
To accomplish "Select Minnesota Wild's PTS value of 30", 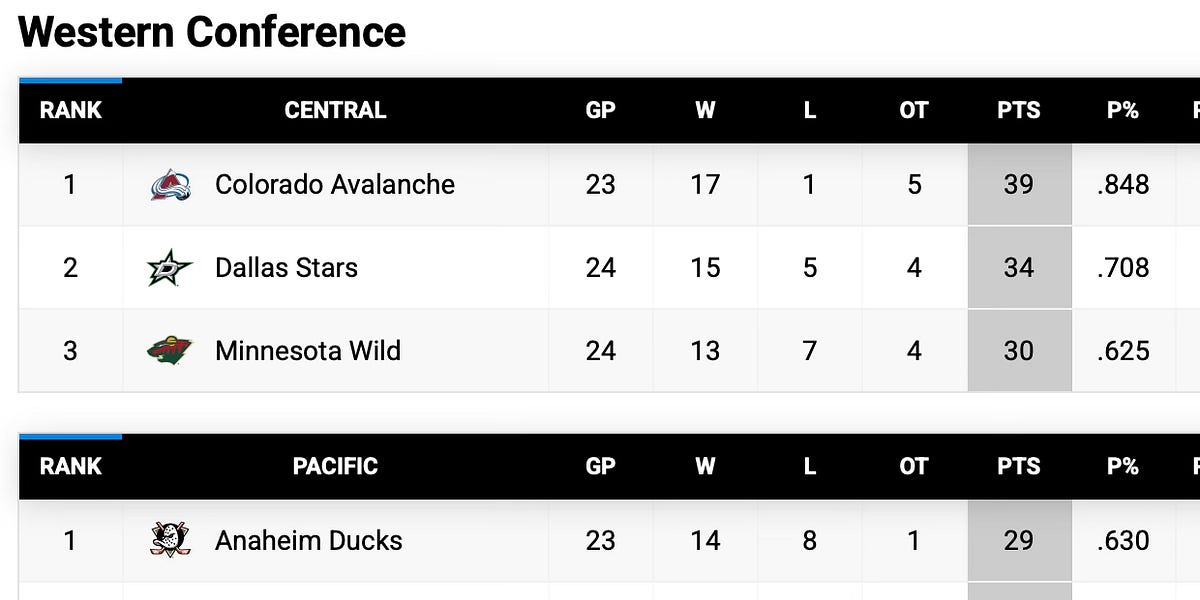I will click(x=1018, y=351).
